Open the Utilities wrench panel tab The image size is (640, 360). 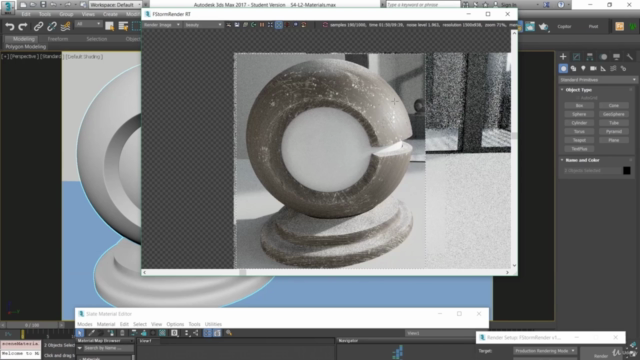(x=630, y=57)
